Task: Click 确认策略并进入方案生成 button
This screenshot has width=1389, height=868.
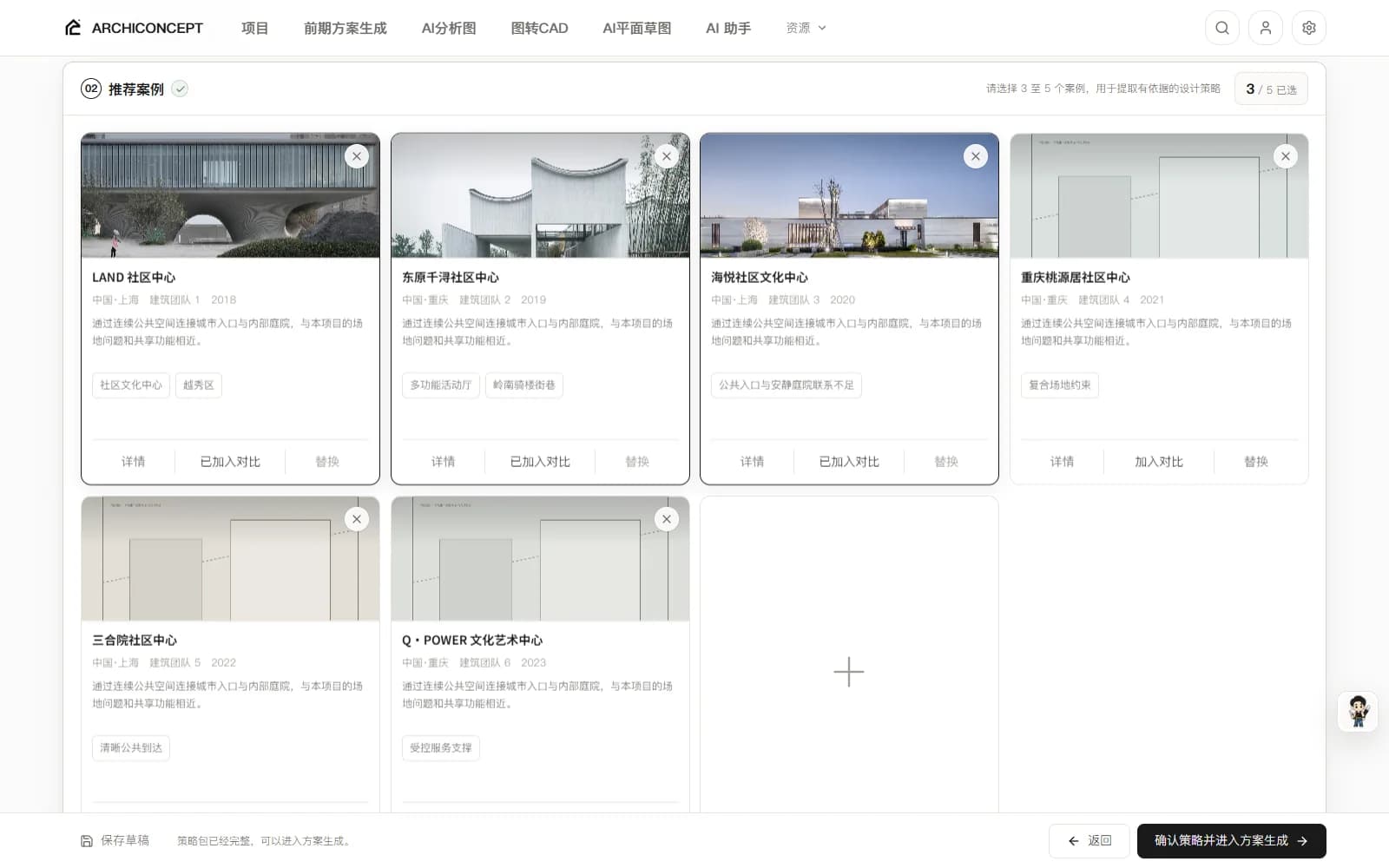Action: [x=1231, y=841]
